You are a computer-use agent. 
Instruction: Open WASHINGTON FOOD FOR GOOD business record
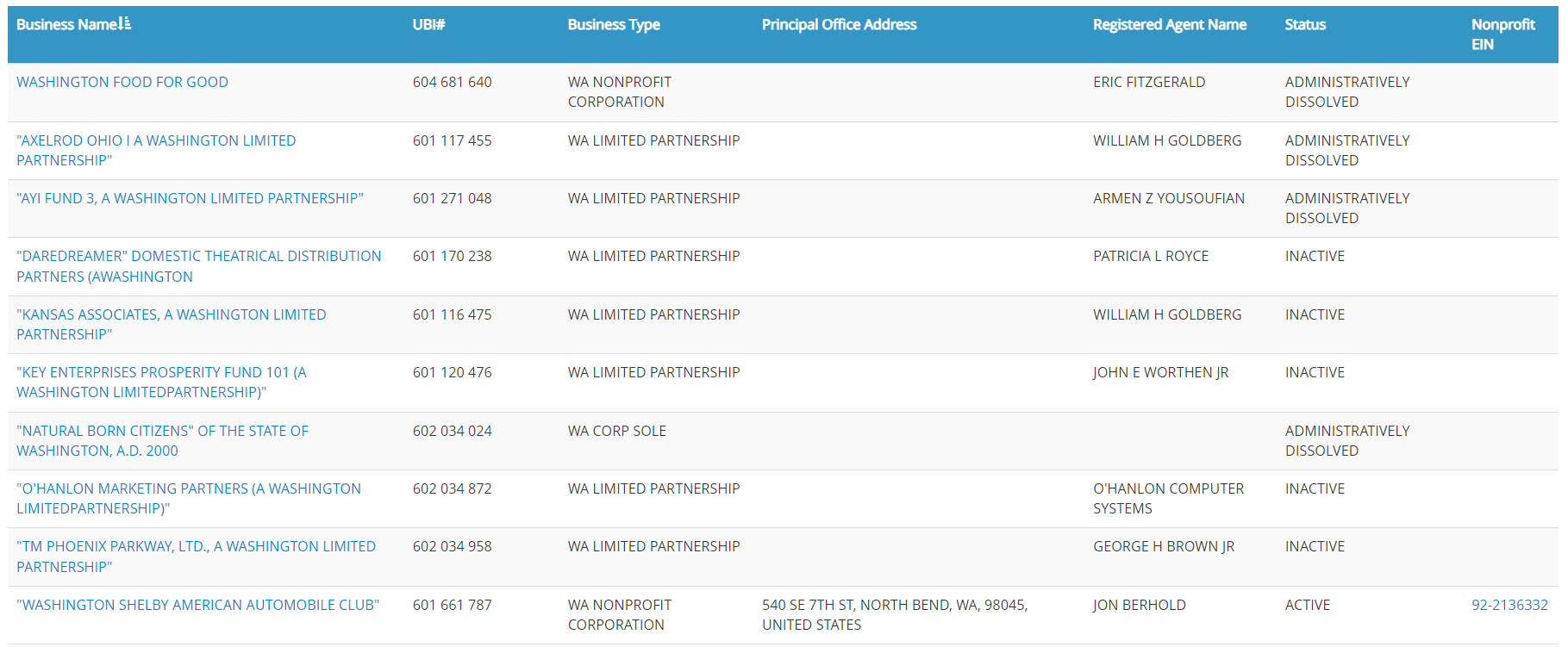point(122,81)
